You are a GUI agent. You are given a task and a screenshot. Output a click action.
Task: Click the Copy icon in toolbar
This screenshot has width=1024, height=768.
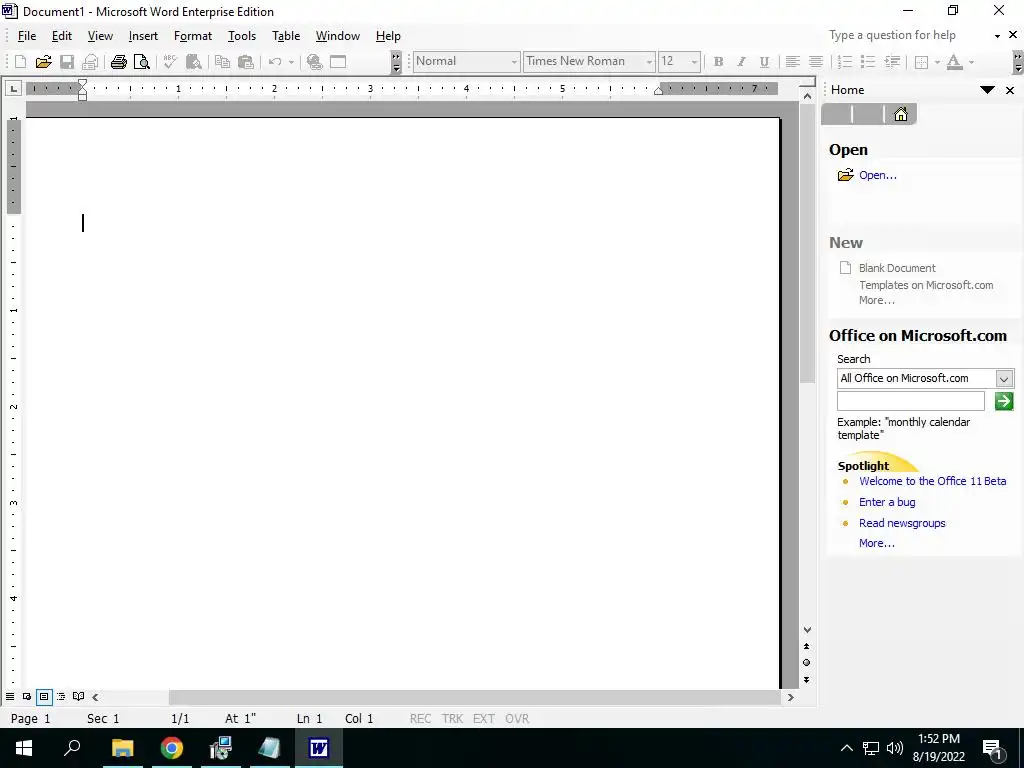[x=223, y=62]
